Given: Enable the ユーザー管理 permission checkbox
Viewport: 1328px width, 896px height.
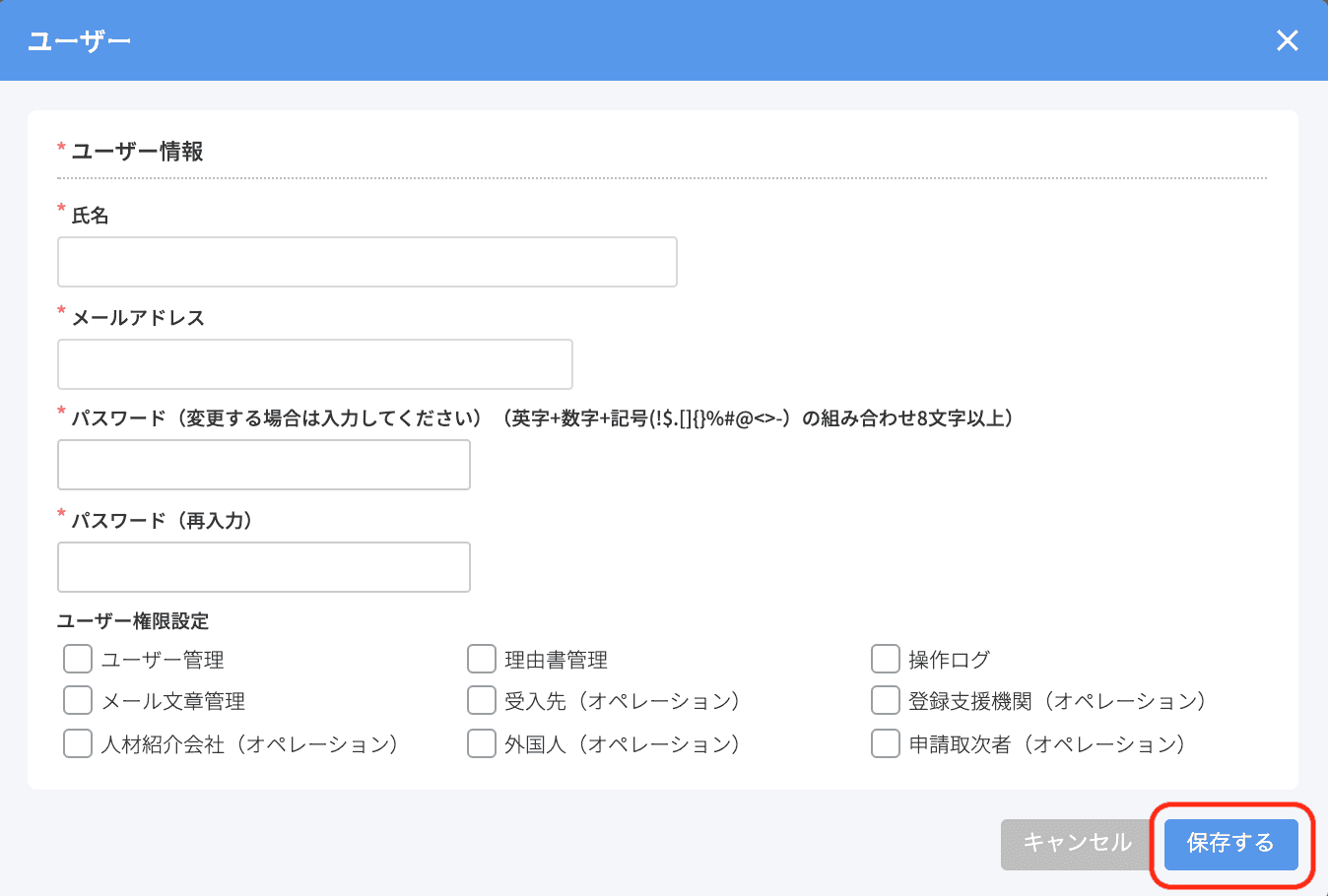Looking at the screenshot, I should [77, 658].
